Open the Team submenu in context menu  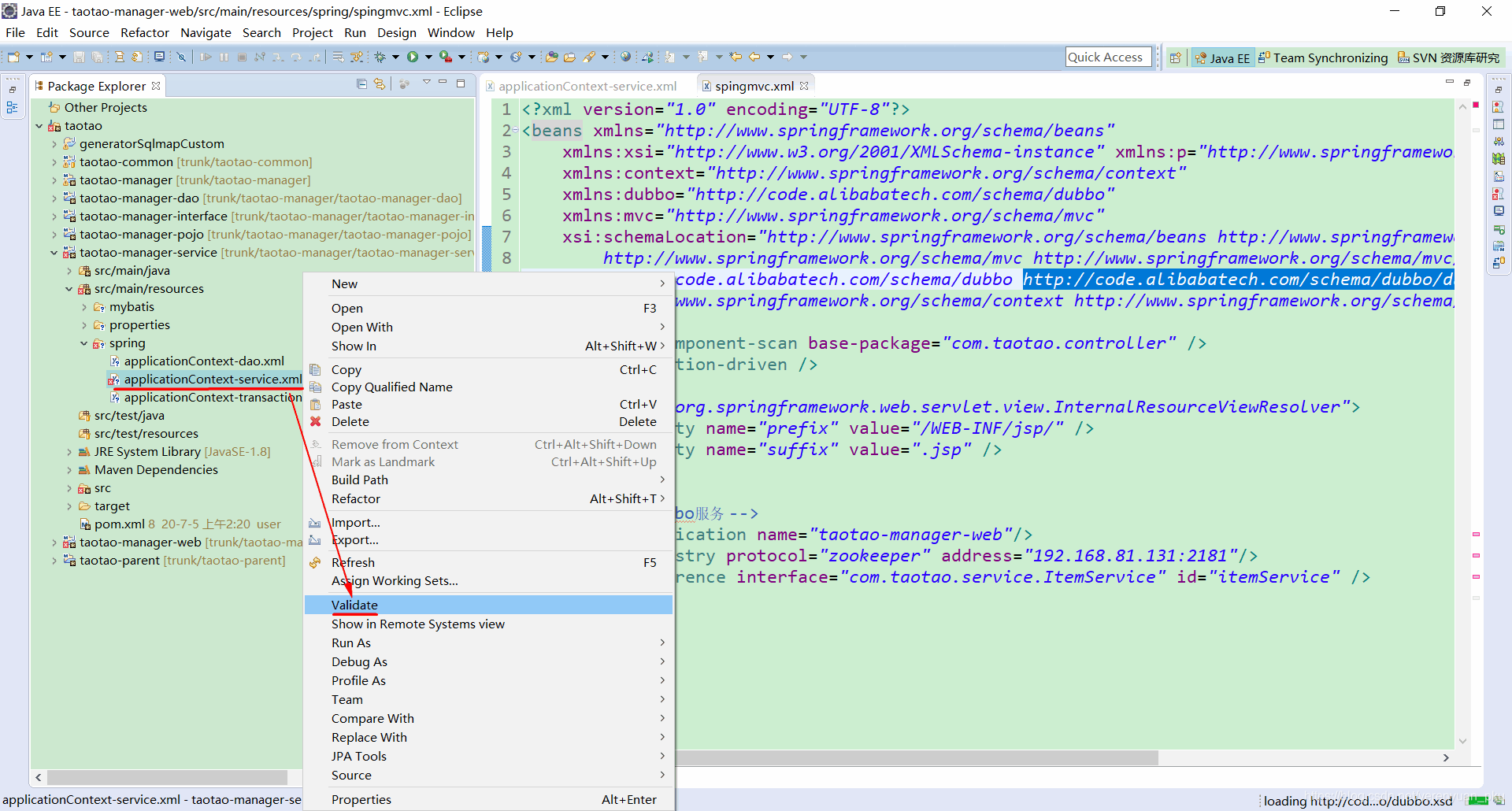pos(488,699)
